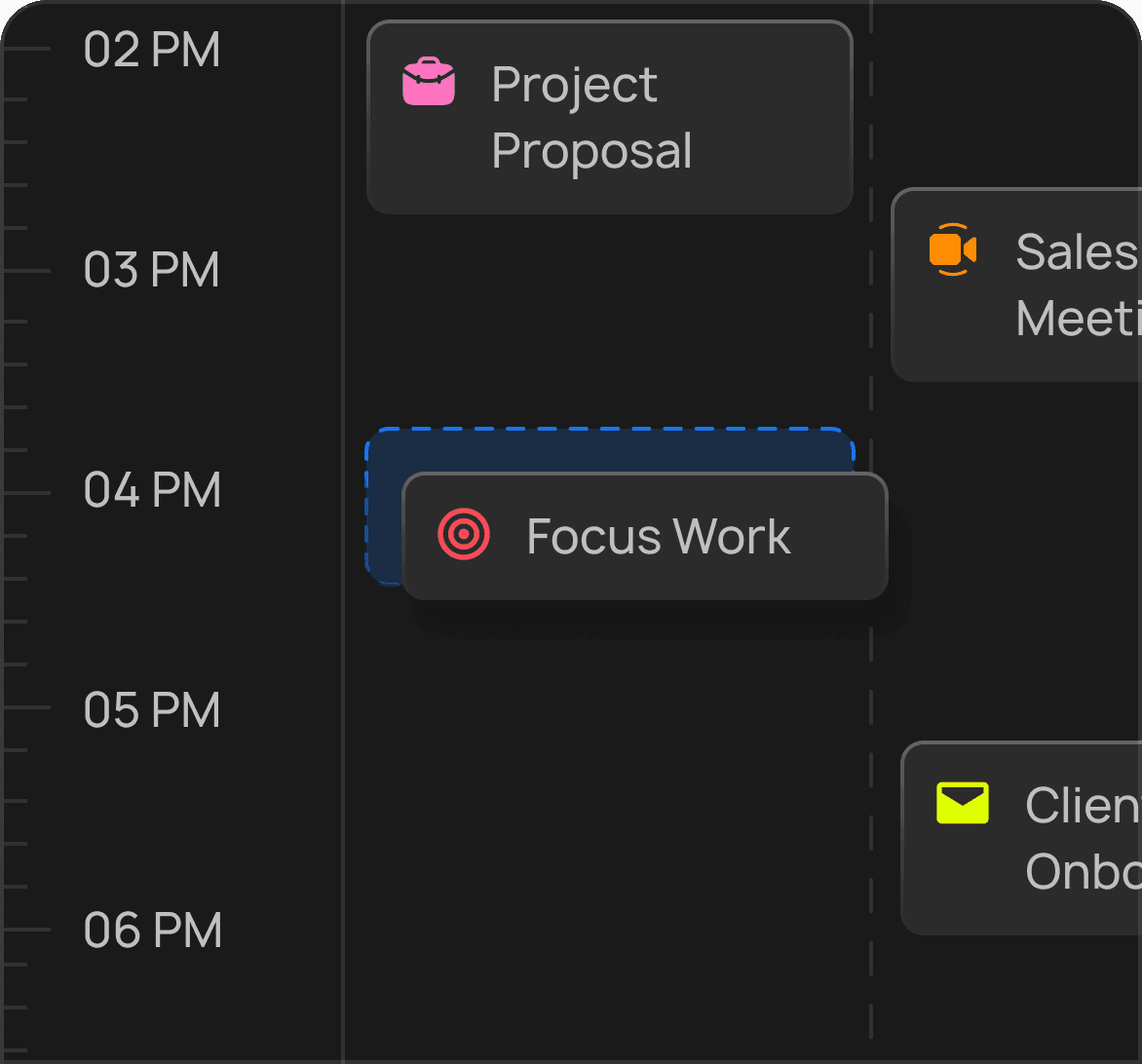Click the Project Proposal title text
Image resolution: width=1142 pixels, height=1064 pixels.
pyautogui.click(x=590, y=117)
